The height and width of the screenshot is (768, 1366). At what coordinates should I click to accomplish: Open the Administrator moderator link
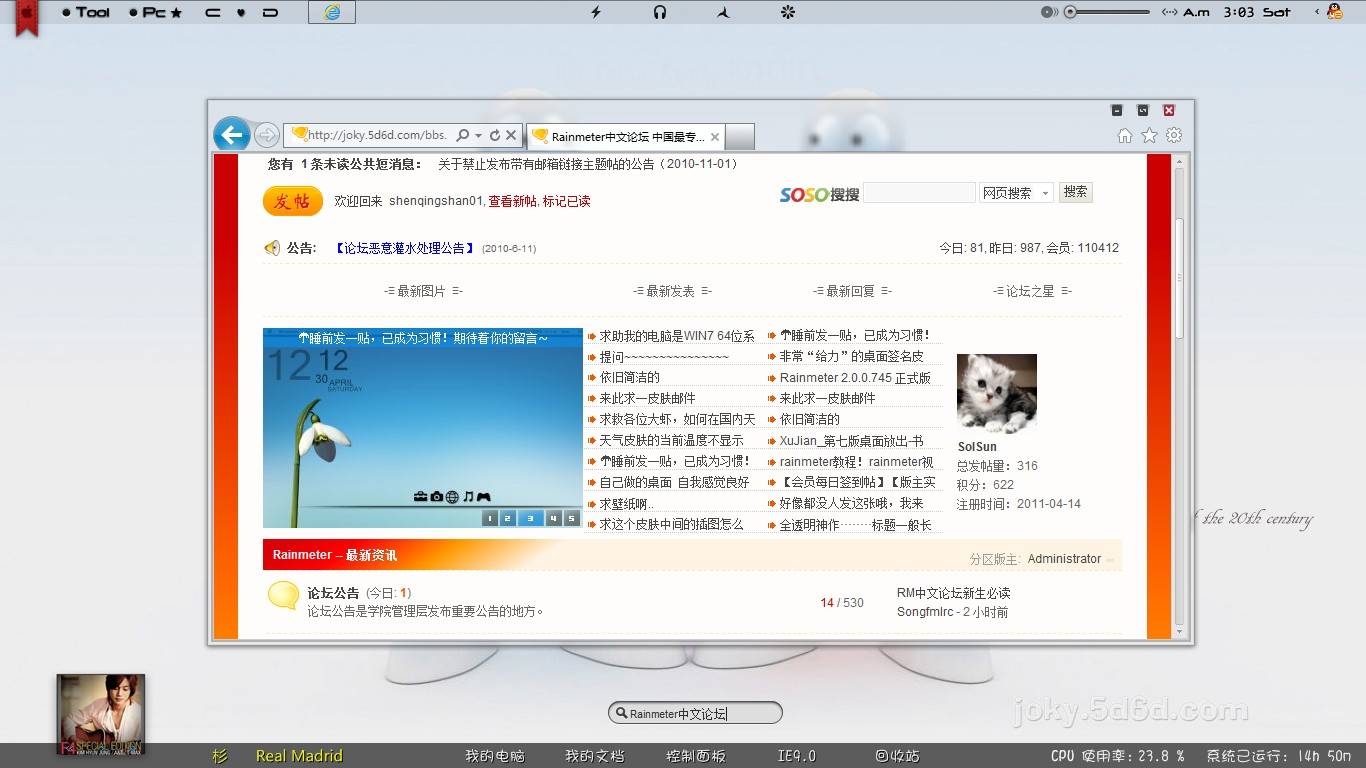click(x=1064, y=559)
